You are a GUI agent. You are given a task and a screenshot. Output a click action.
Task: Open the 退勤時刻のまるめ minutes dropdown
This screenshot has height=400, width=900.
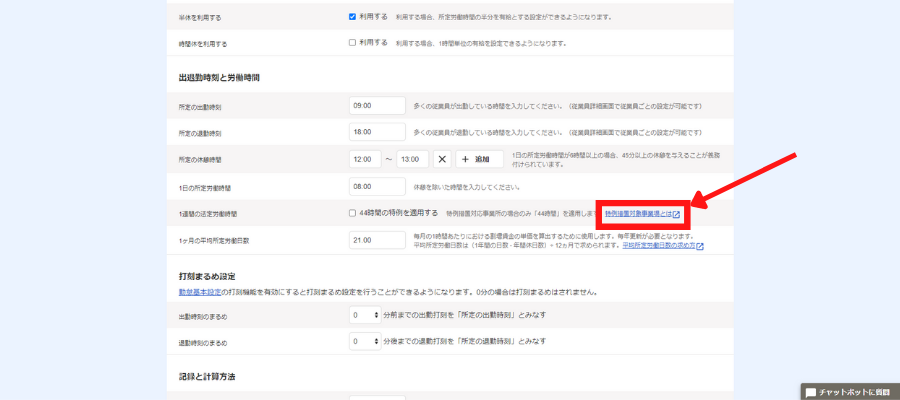pos(366,341)
